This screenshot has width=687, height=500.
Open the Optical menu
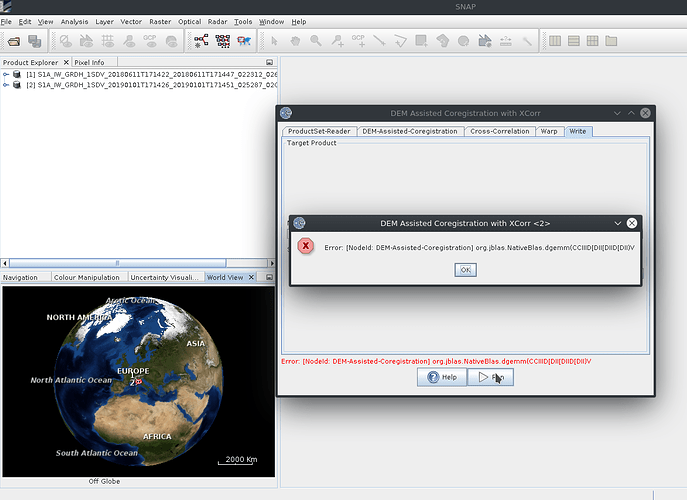point(189,21)
